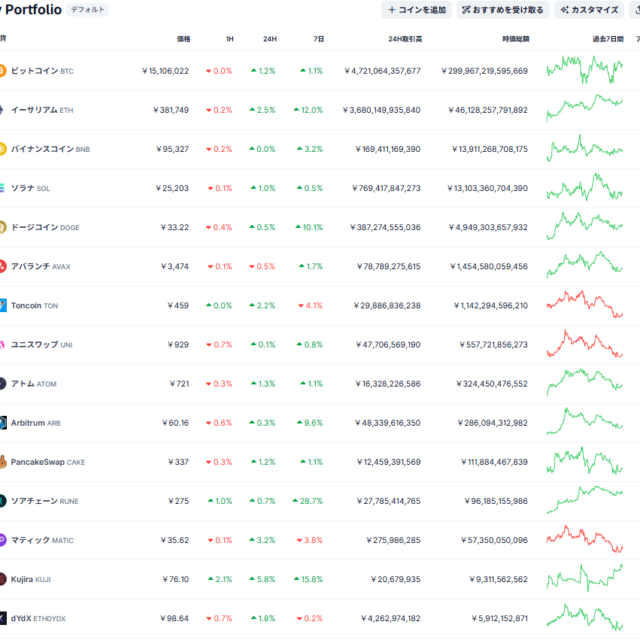Viewport: 640px width, 640px height.
Task: Open ドージコイン DOGE coin link
Action: [x=45, y=227]
